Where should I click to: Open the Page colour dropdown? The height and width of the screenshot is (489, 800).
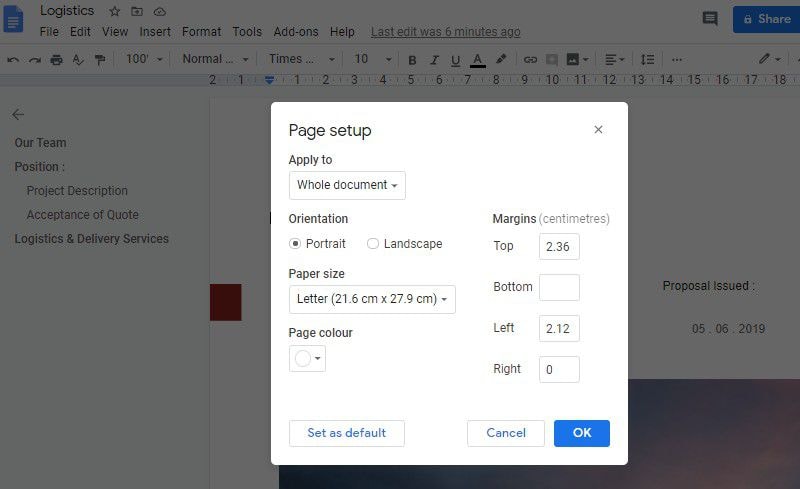click(x=307, y=358)
